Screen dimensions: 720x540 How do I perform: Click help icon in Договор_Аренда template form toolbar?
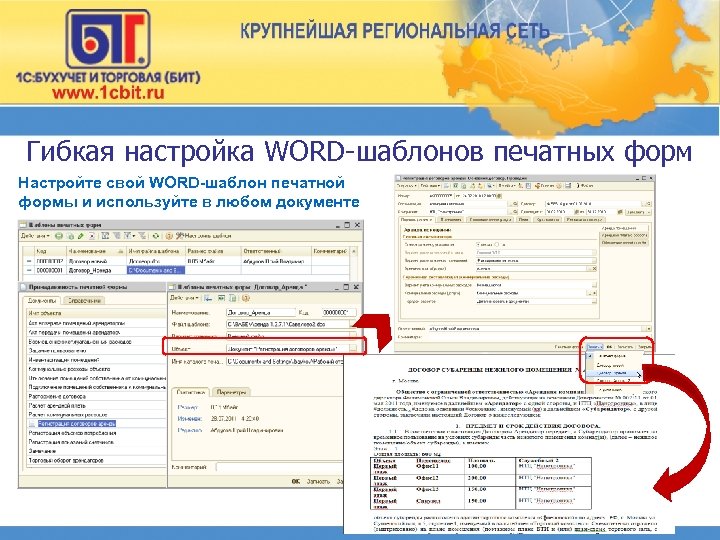246,298
